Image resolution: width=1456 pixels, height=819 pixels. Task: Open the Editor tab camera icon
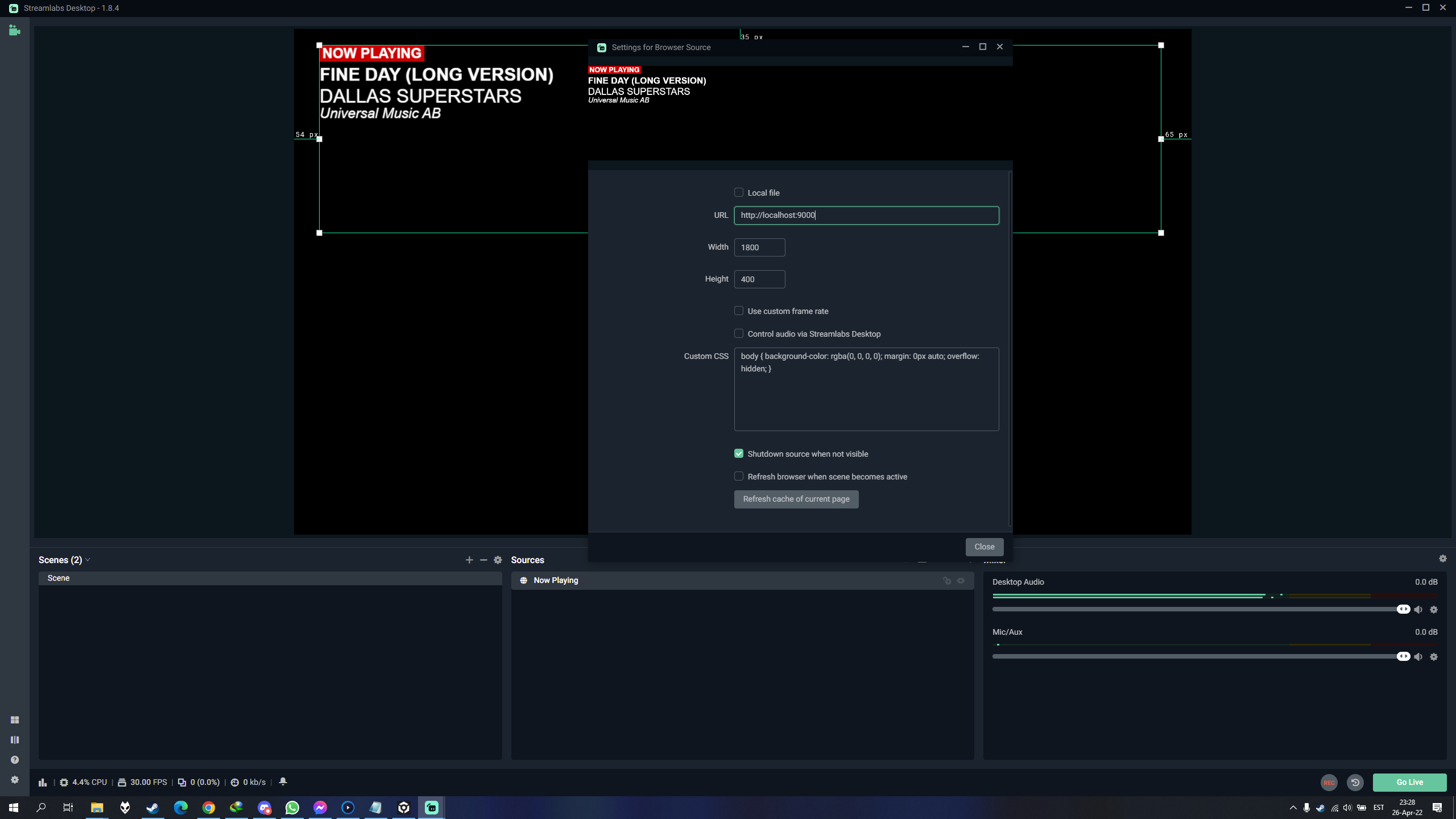(x=15, y=31)
